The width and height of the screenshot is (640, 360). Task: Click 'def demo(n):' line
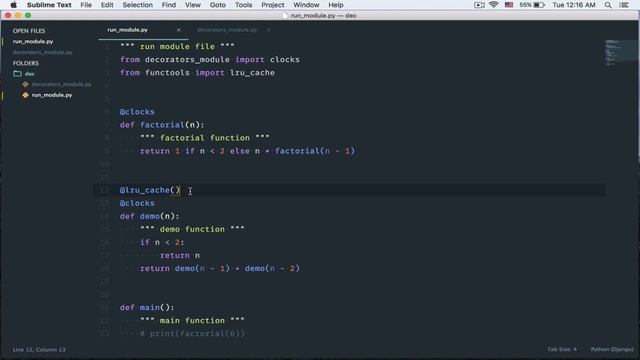click(150, 216)
